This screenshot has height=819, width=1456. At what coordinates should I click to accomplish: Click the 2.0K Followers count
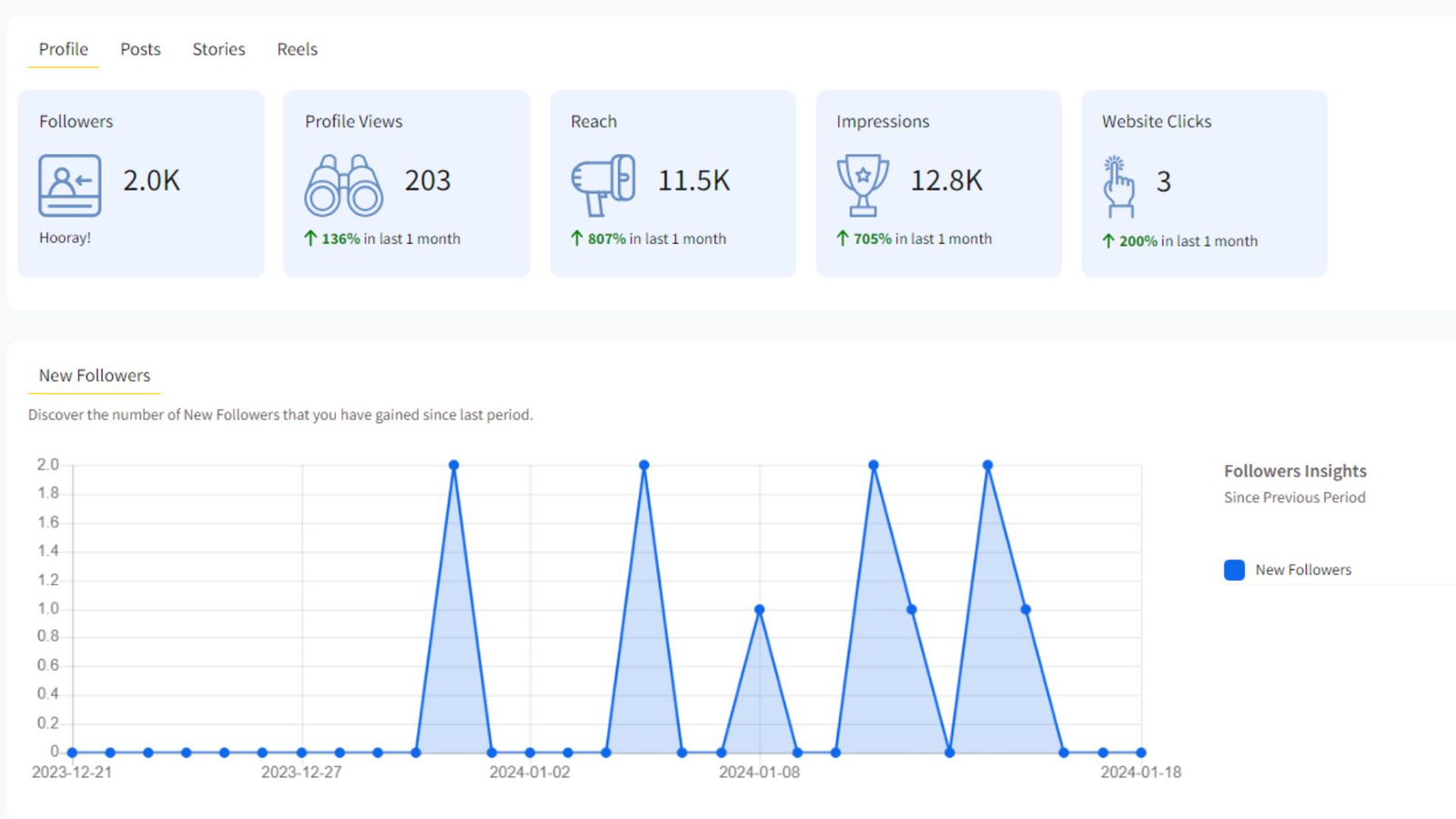click(x=151, y=180)
